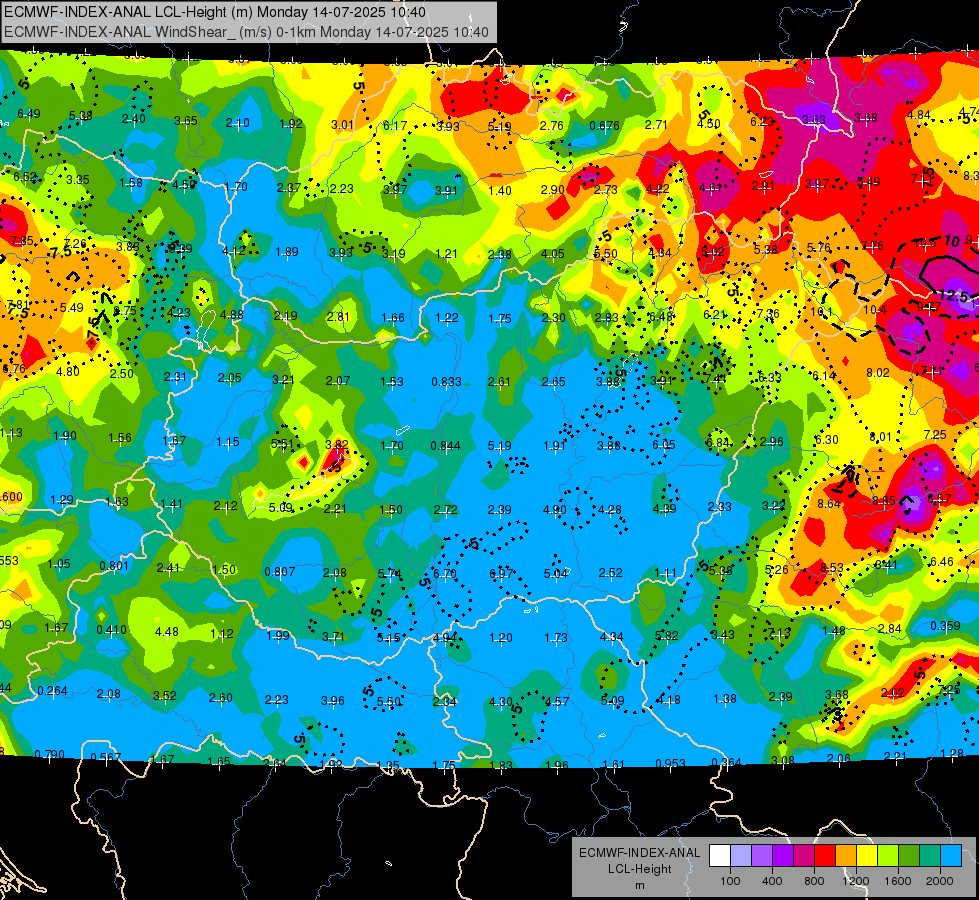
Task: Click wind shear value 8.64
Action: pyautogui.click(x=829, y=503)
